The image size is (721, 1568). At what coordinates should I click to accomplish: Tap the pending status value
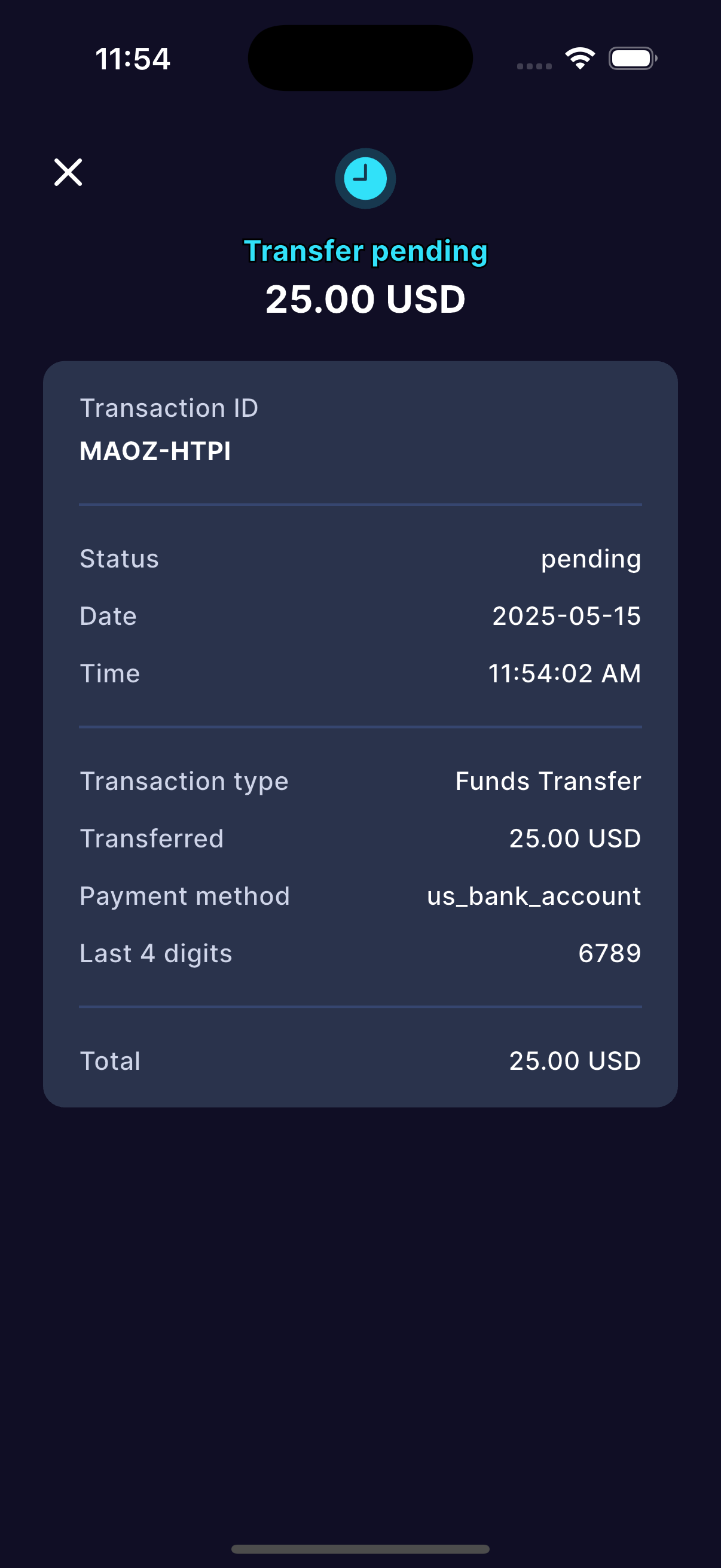click(591, 559)
